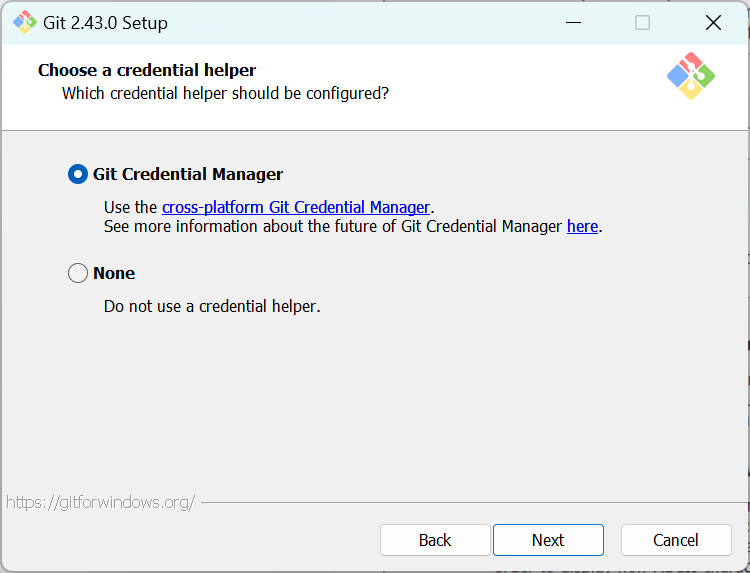This screenshot has height=573, width=750.
Task: Click the maximize window button
Action: point(642,22)
